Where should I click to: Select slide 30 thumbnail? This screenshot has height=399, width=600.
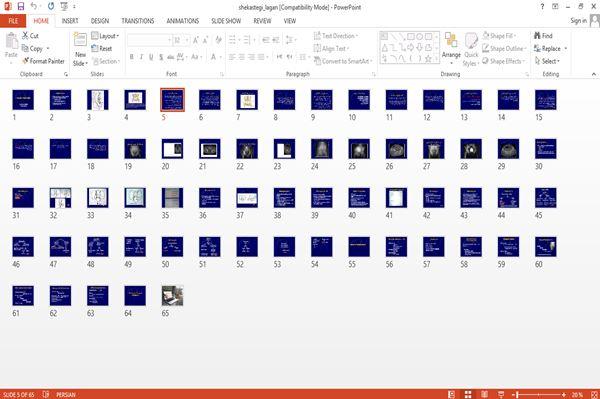pyautogui.click(x=545, y=149)
